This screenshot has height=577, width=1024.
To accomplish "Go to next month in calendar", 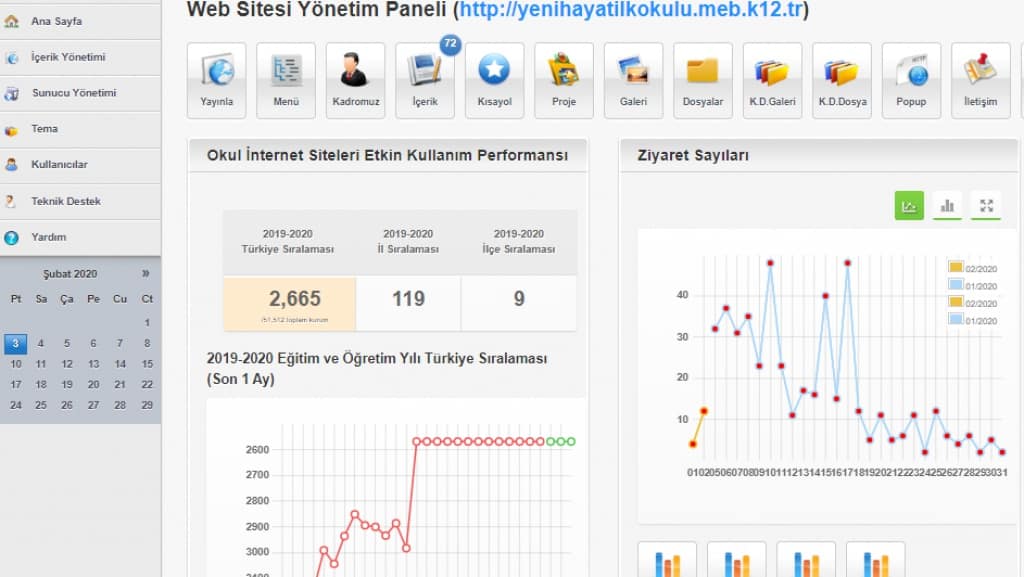I will click(146, 273).
